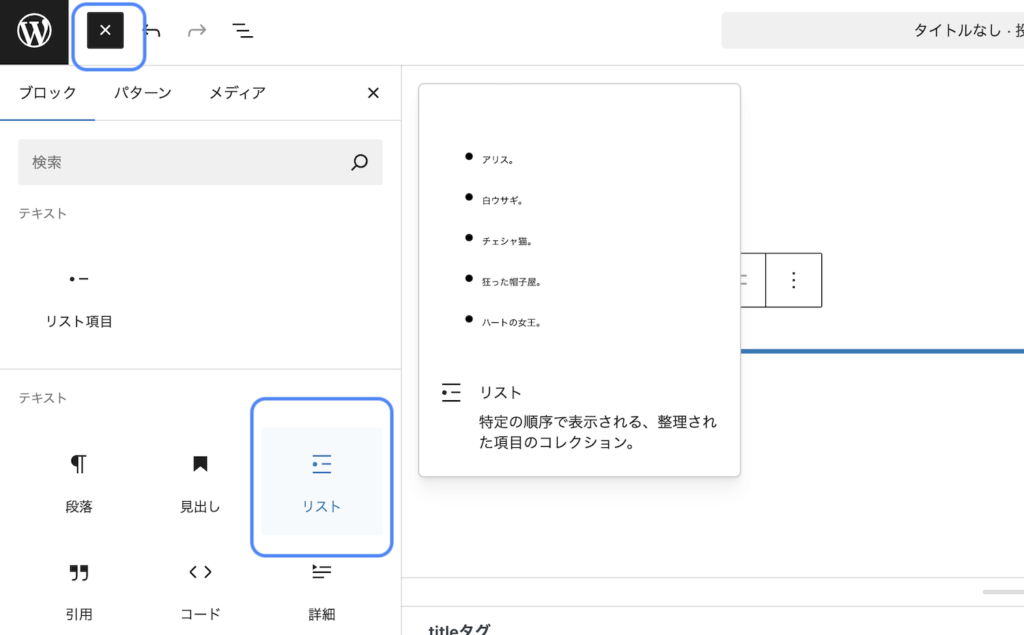Open the メディア tab
Screen dimensions: 1024x635
pos(236,92)
